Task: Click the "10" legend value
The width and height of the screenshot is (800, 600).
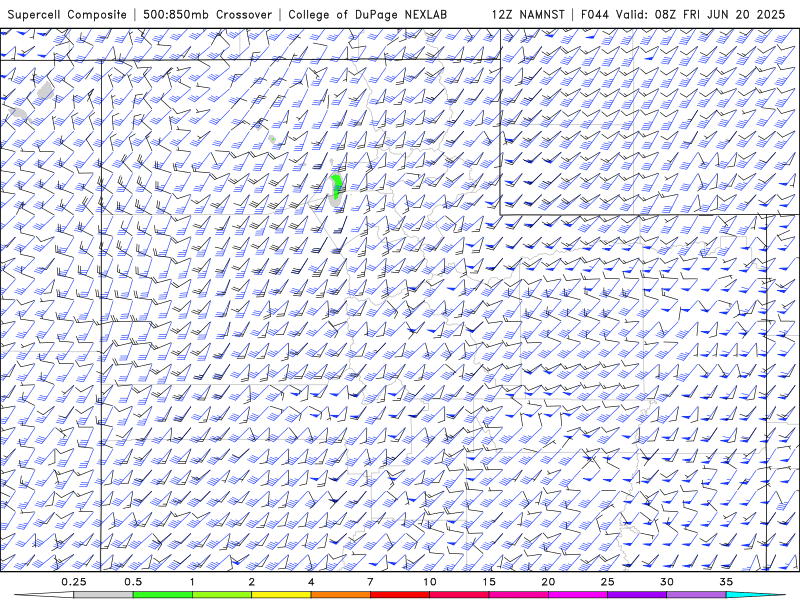Action: point(430,582)
